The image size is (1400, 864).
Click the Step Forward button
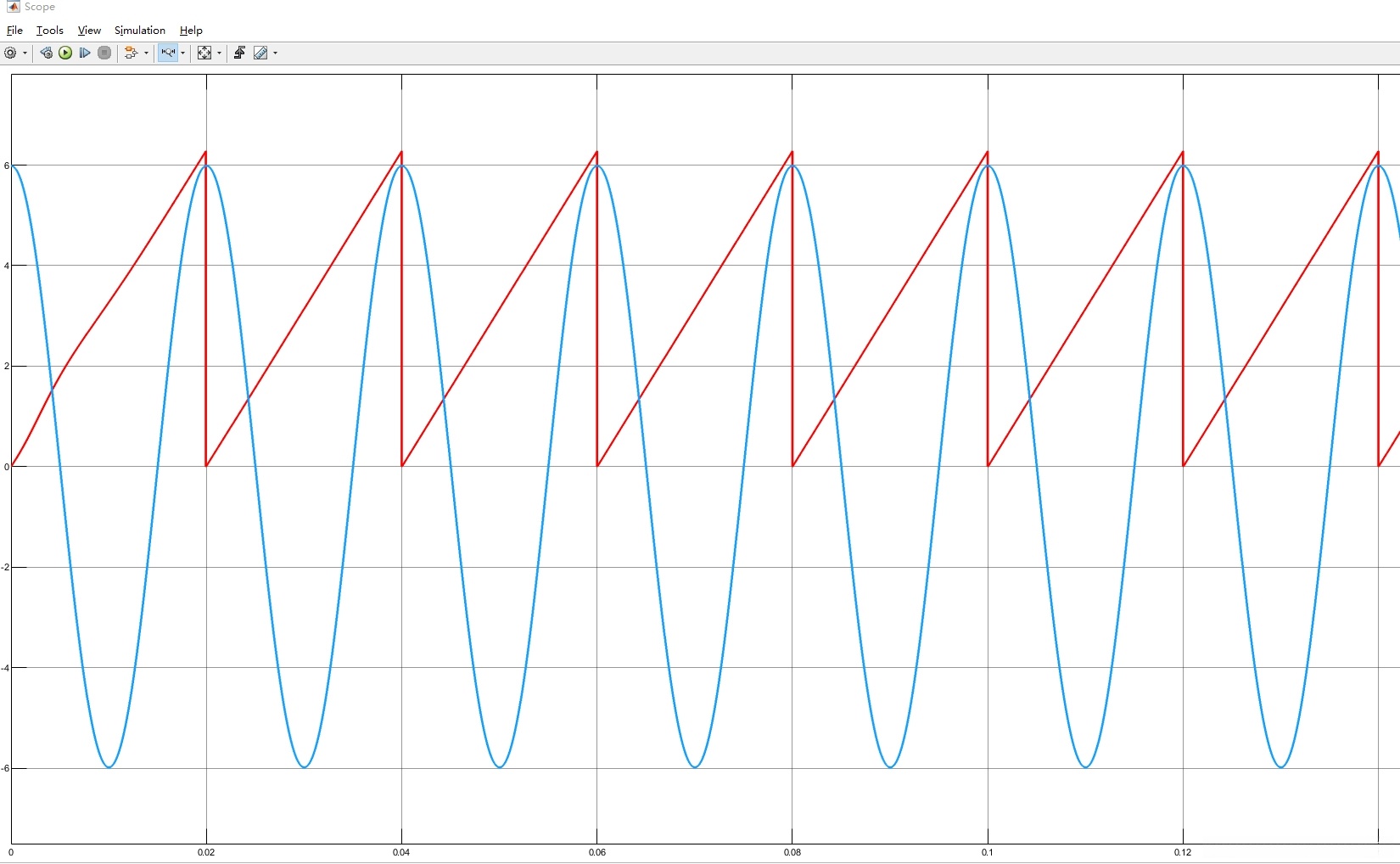(x=85, y=53)
